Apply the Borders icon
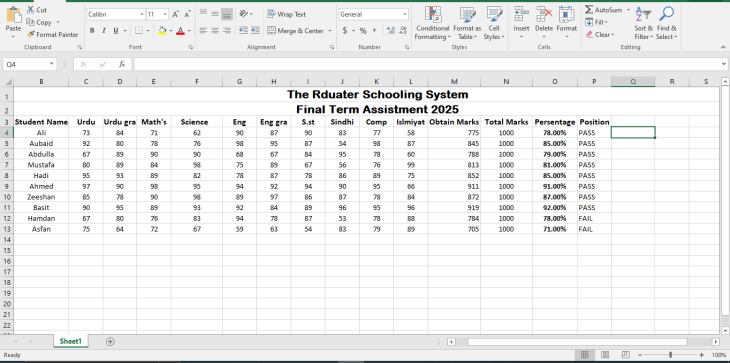 coord(139,31)
